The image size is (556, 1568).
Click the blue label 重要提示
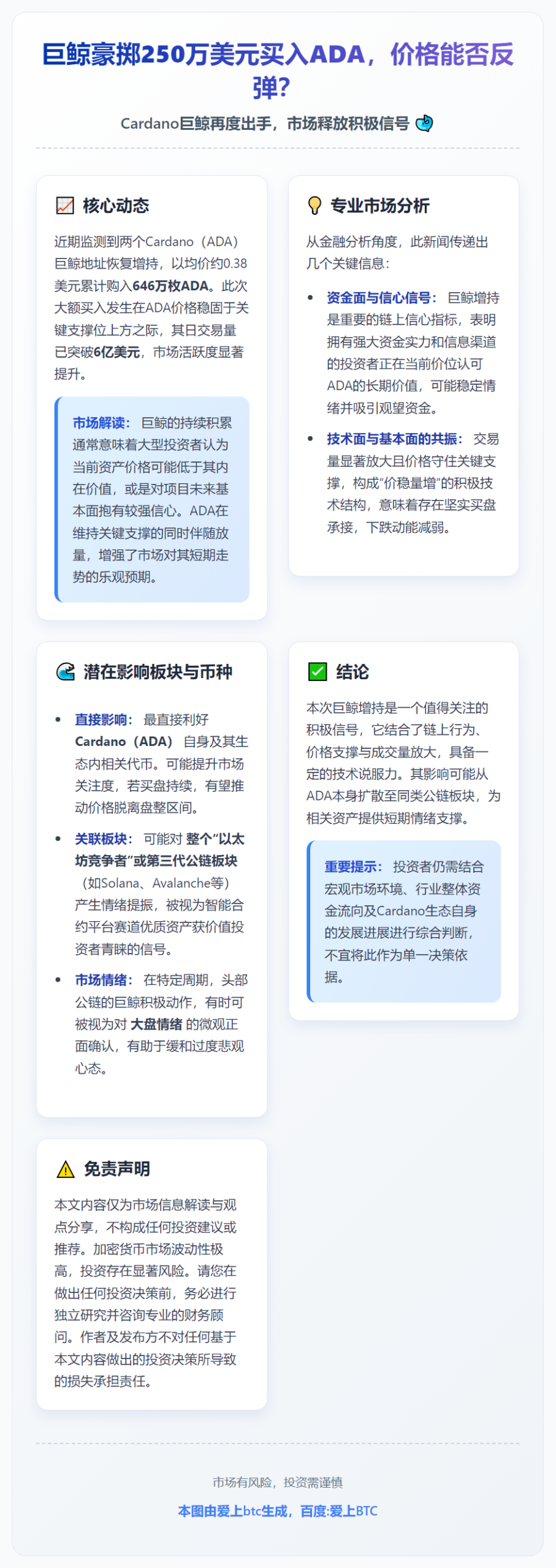(353, 867)
